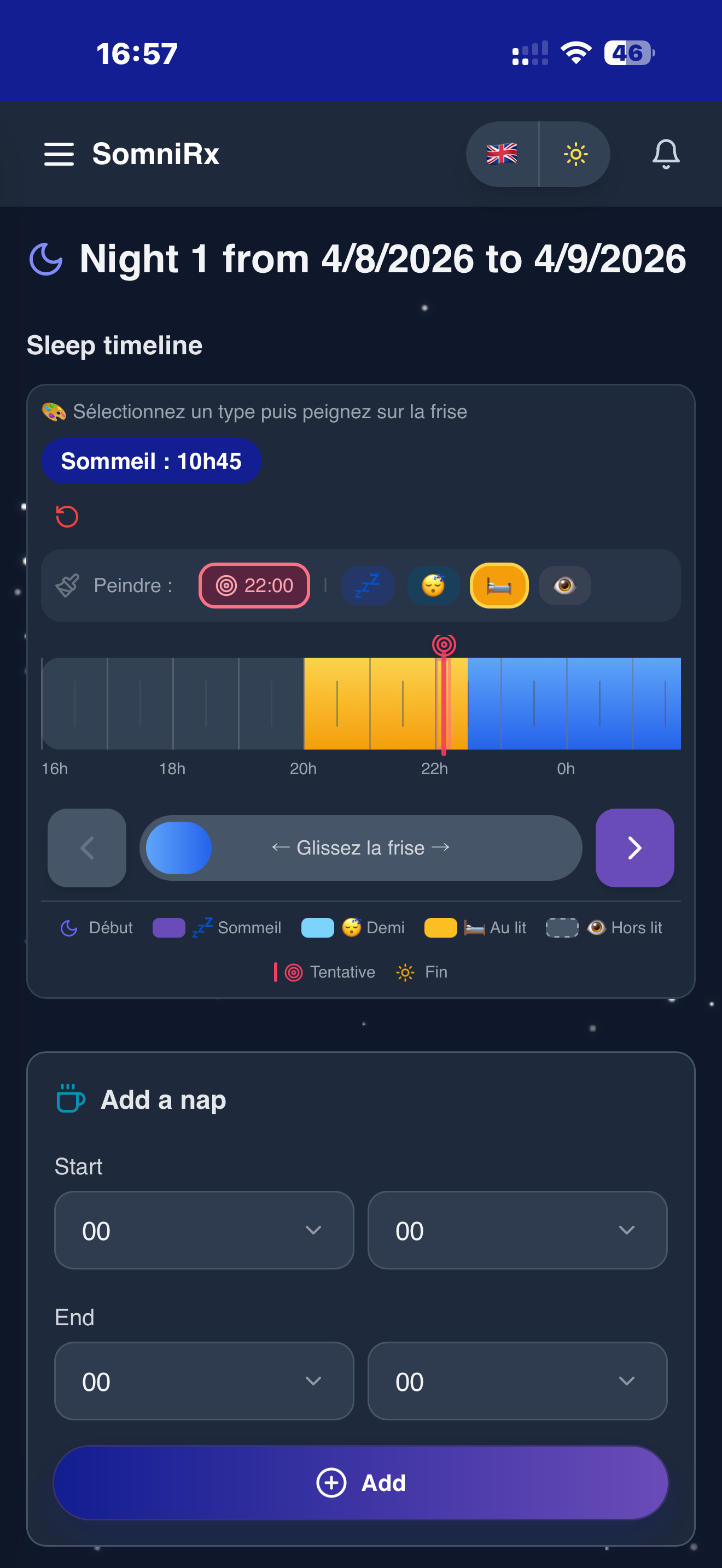
Task: Click the blue timeline slider handle
Action: tap(179, 848)
